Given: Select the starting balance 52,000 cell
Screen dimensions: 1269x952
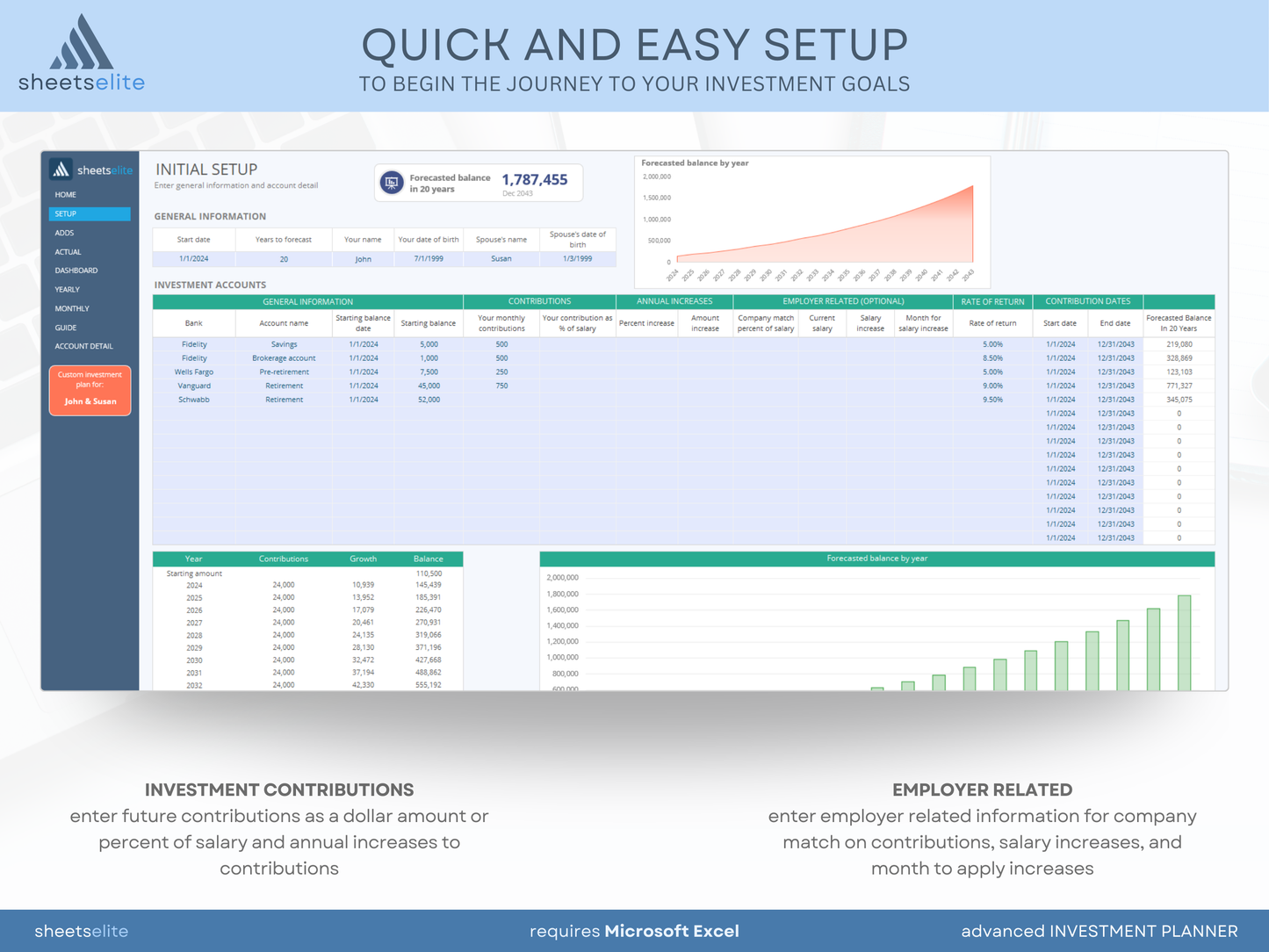Looking at the screenshot, I should pos(429,400).
